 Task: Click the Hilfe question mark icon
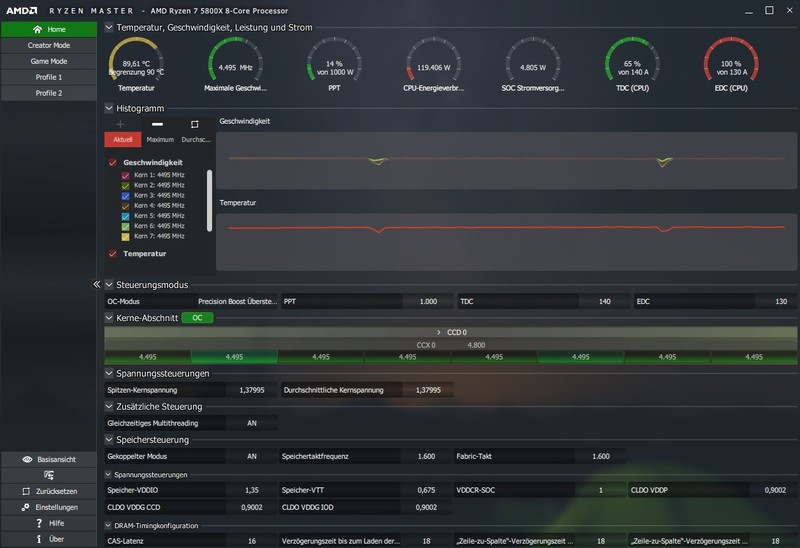39,523
